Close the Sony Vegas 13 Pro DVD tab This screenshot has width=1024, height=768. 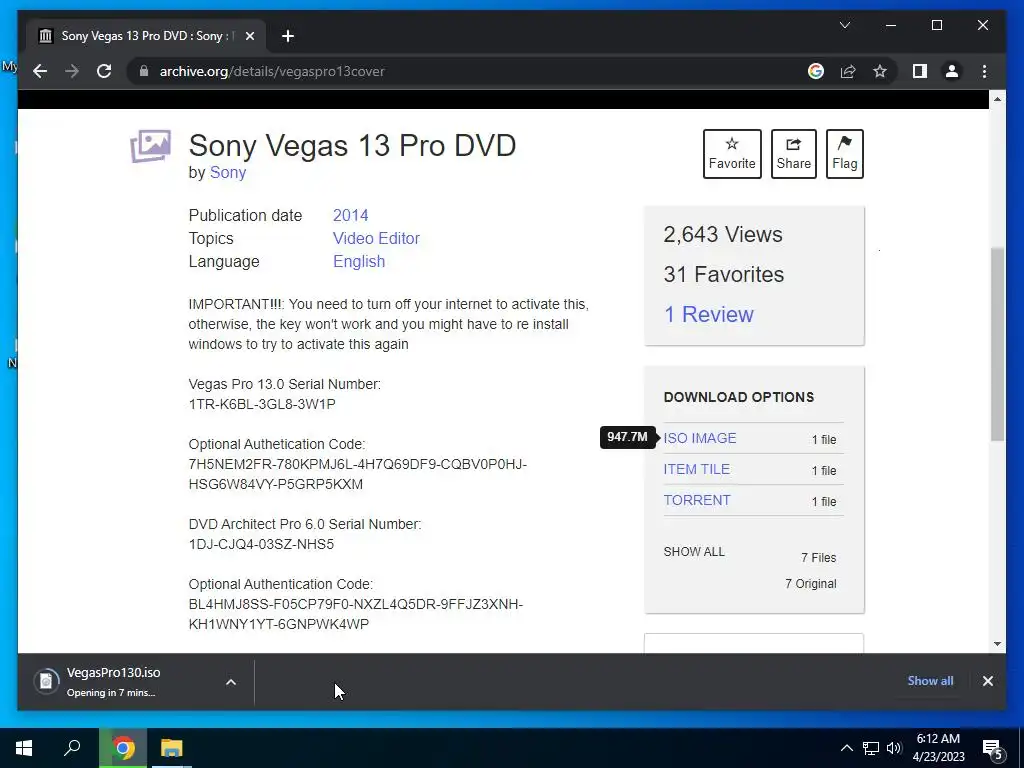pos(249,36)
